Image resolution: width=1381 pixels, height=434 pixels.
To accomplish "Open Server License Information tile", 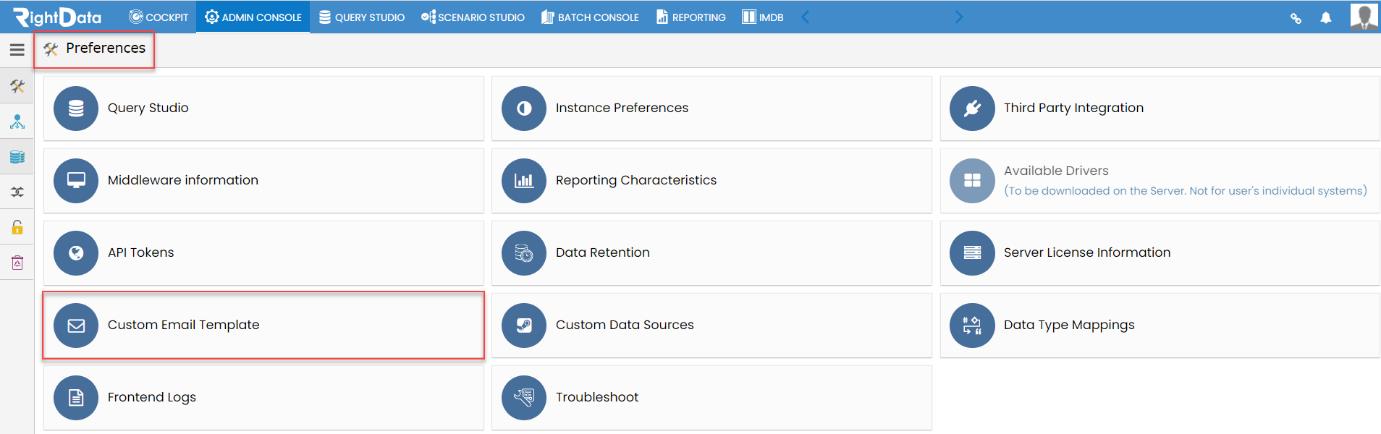I will point(1160,253).
